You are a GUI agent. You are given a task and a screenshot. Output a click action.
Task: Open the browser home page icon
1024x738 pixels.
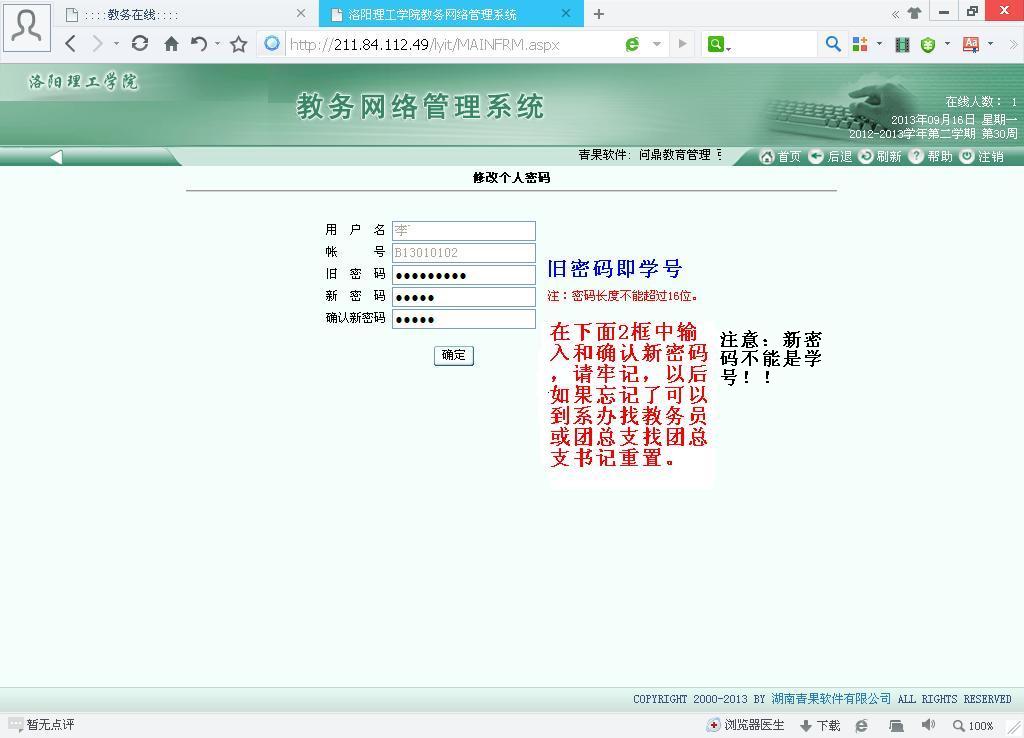[171, 44]
